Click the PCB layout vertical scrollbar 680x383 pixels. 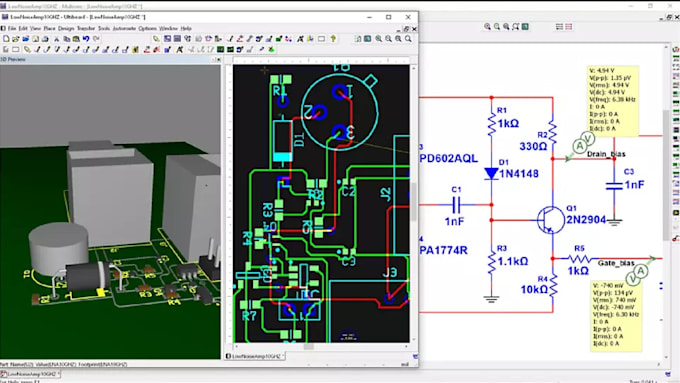414,204
